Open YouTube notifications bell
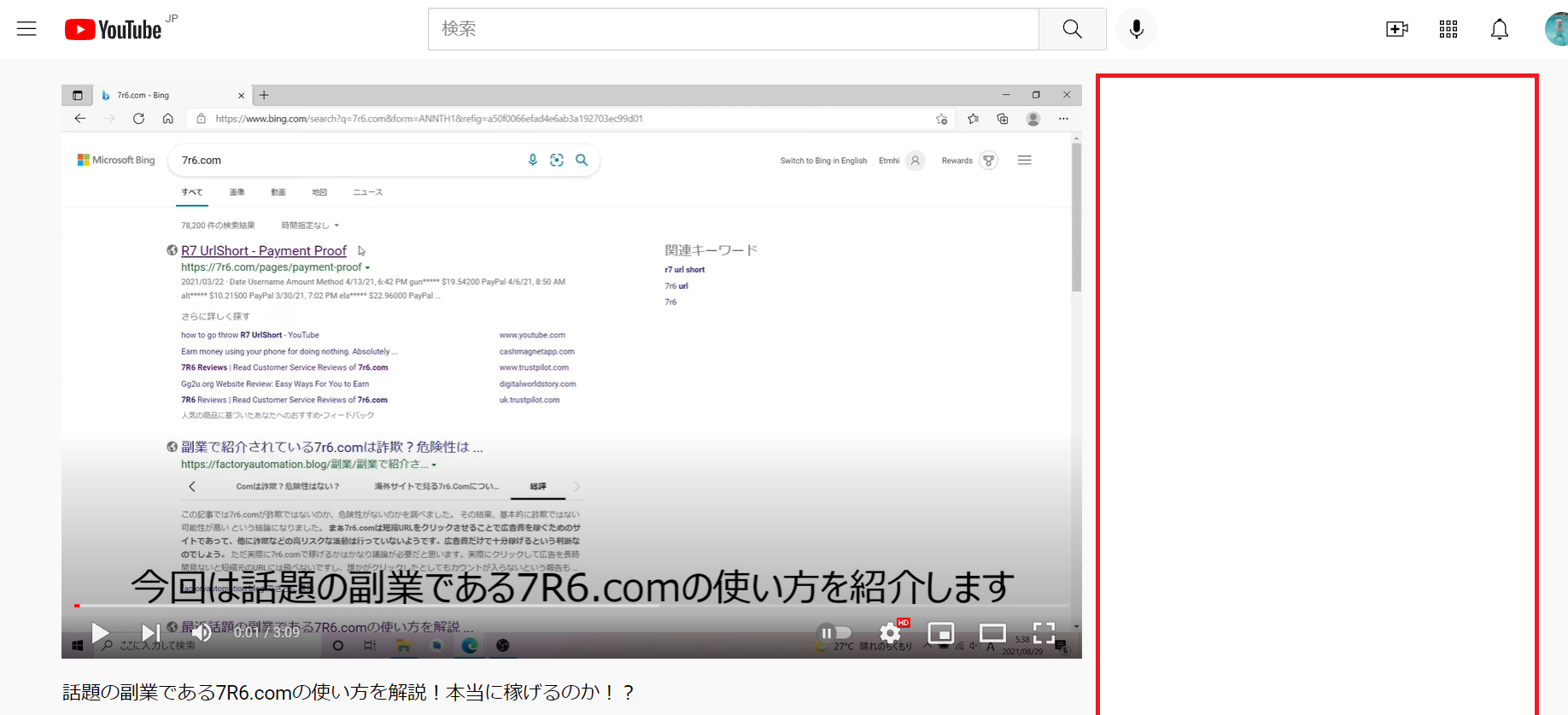This screenshot has width=1568, height=715. pos(1500,29)
